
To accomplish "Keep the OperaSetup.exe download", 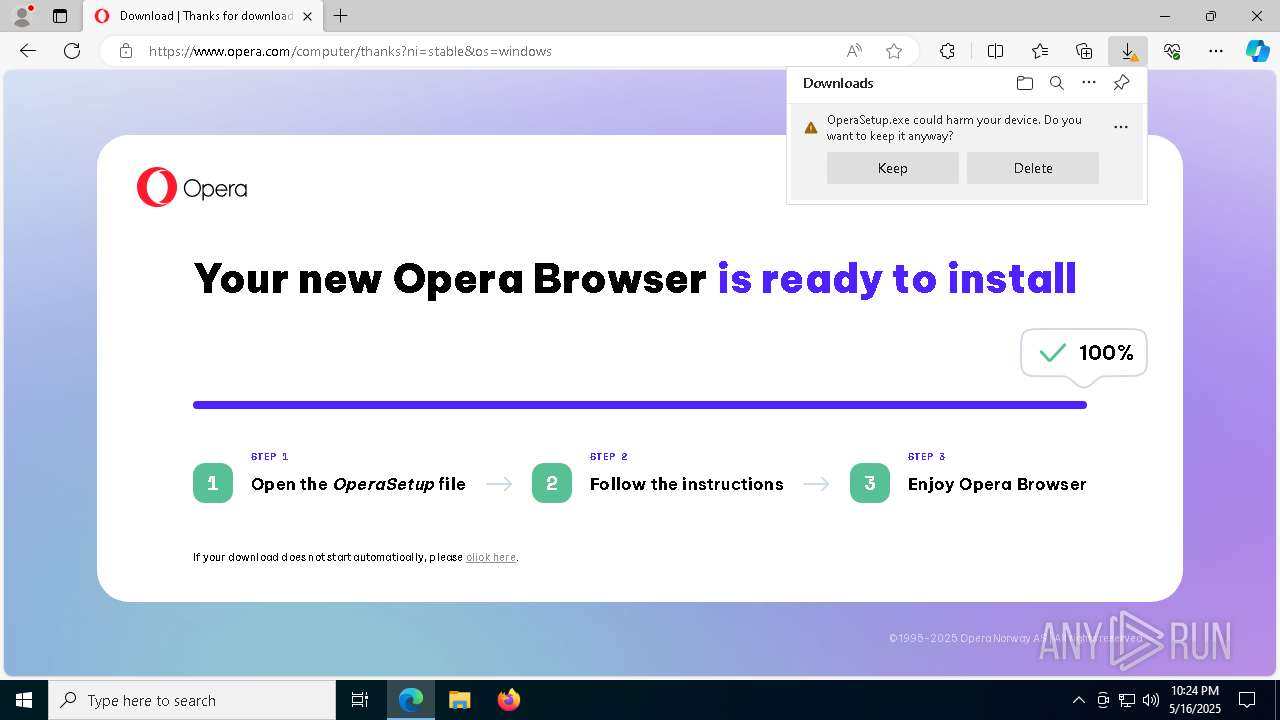I will (893, 168).
